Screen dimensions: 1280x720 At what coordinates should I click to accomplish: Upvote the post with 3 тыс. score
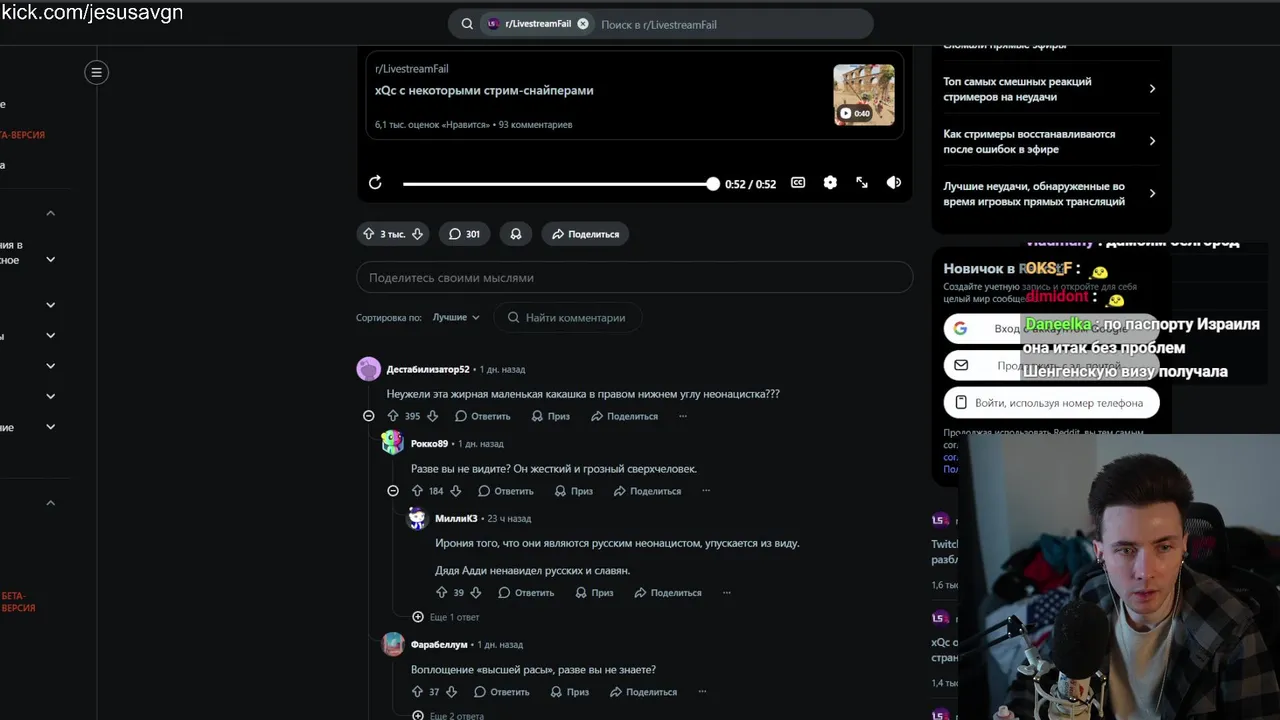point(369,234)
